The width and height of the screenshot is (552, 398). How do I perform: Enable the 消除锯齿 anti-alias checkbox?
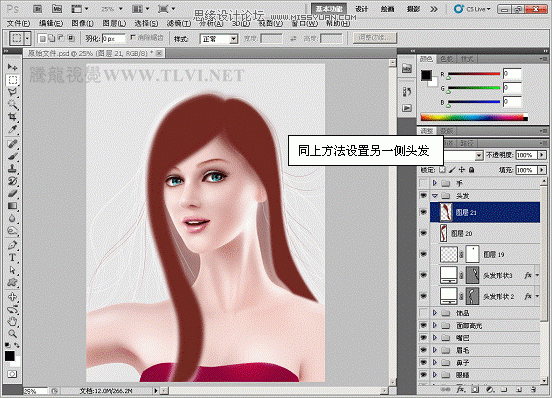click(x=133, y=37)
